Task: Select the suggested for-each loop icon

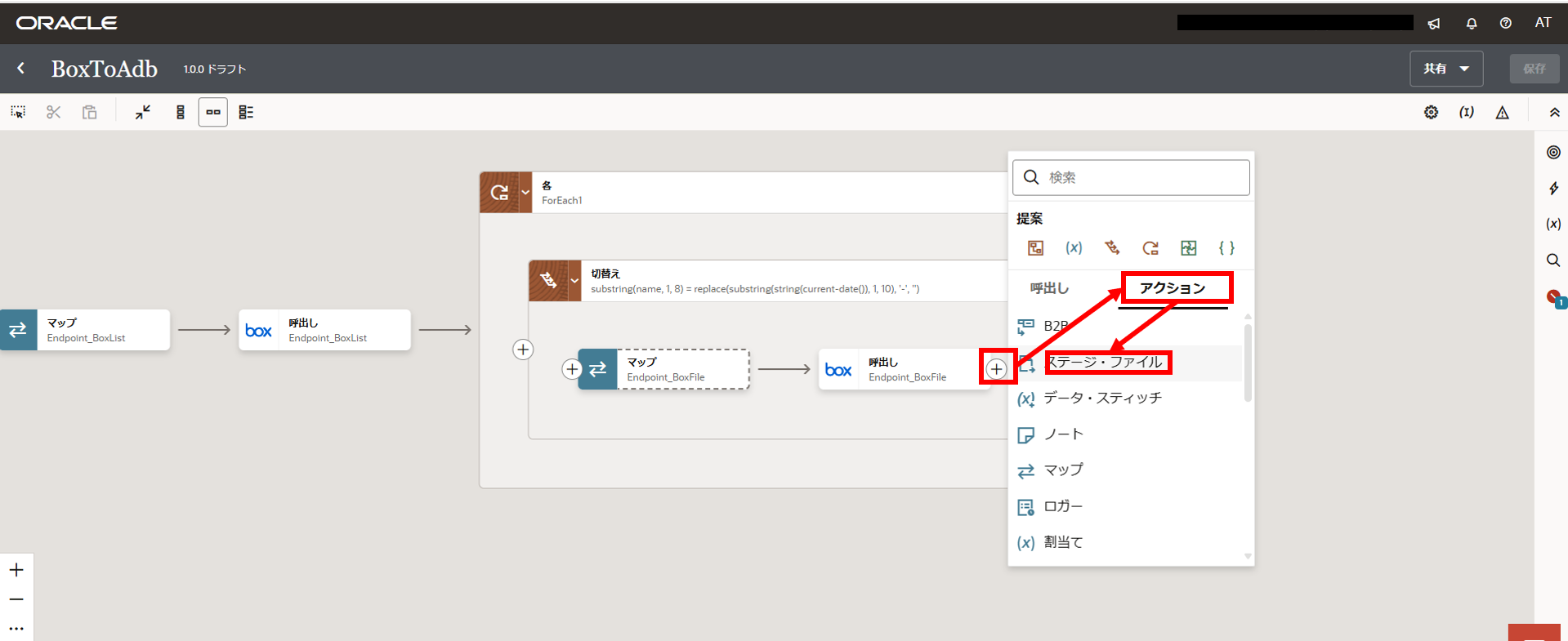Action: pos(1150,248)
